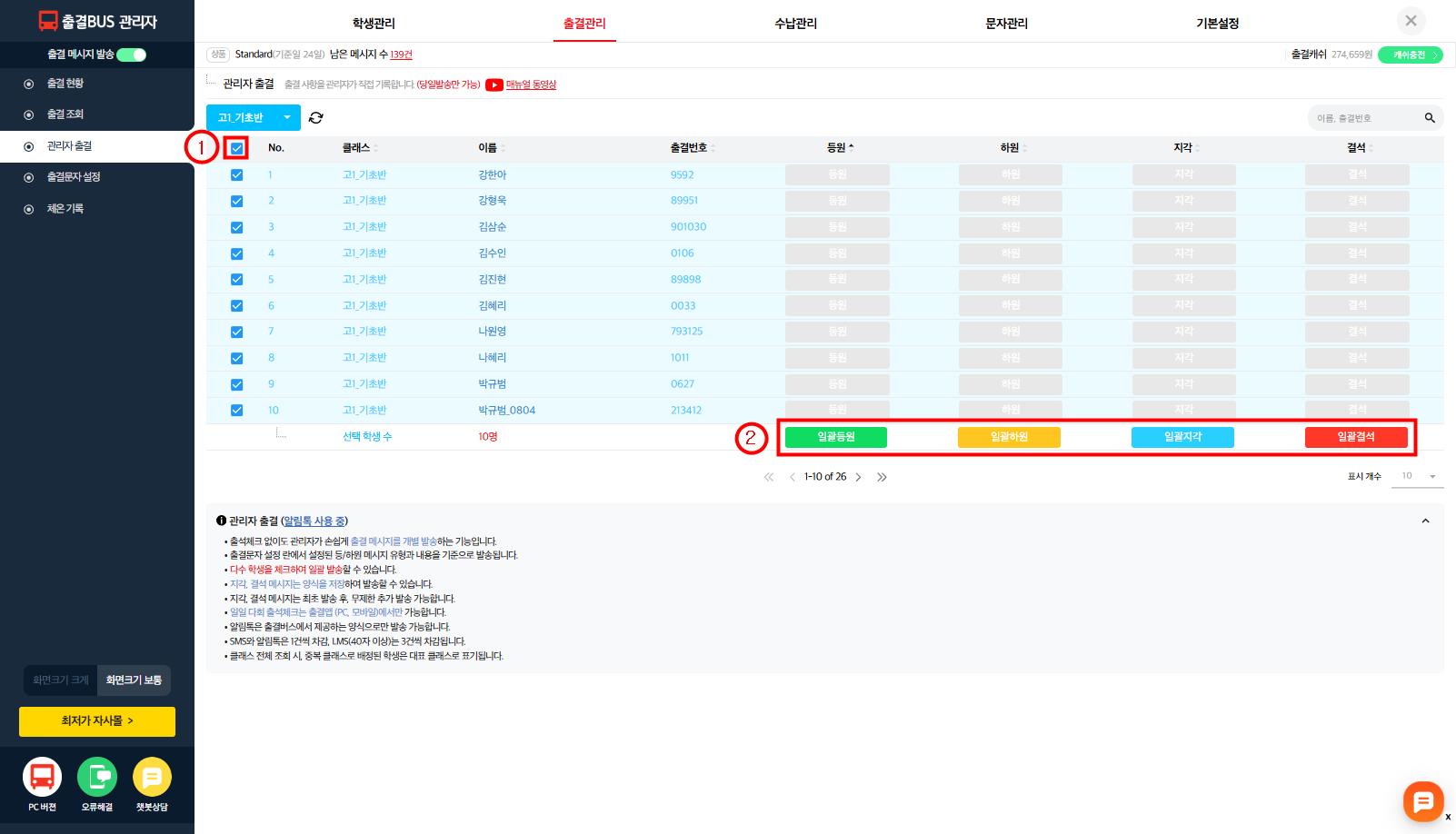Toggle the 출결 메시지 발송 switch
The image size is (1456, 834).
pyautogui.click(x=132, y=55)
